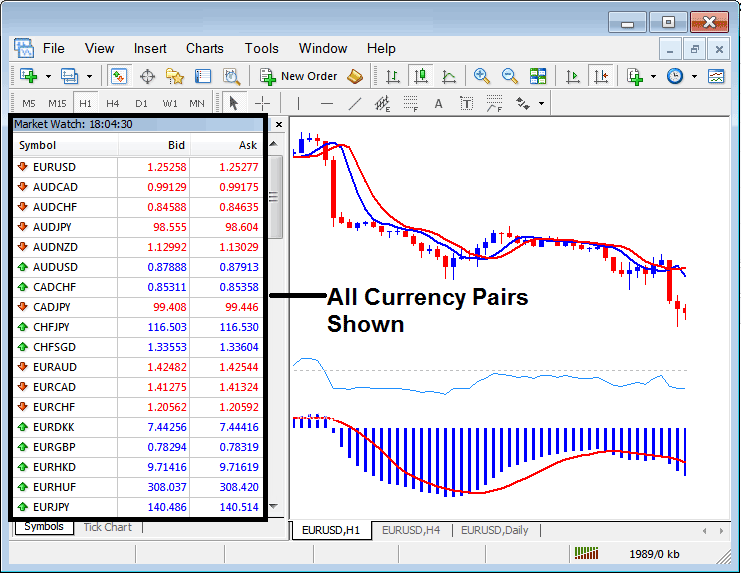Click the Zoom In magnifier icon

[x=481, y=76]
